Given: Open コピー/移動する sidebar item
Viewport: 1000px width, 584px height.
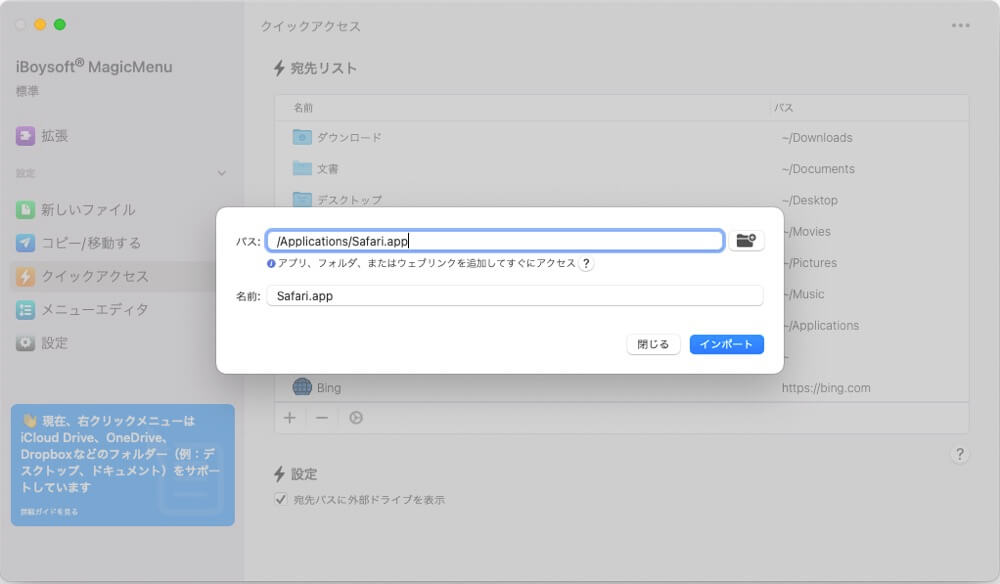Looking at the screenshot, I should click(x=90, y=243).
